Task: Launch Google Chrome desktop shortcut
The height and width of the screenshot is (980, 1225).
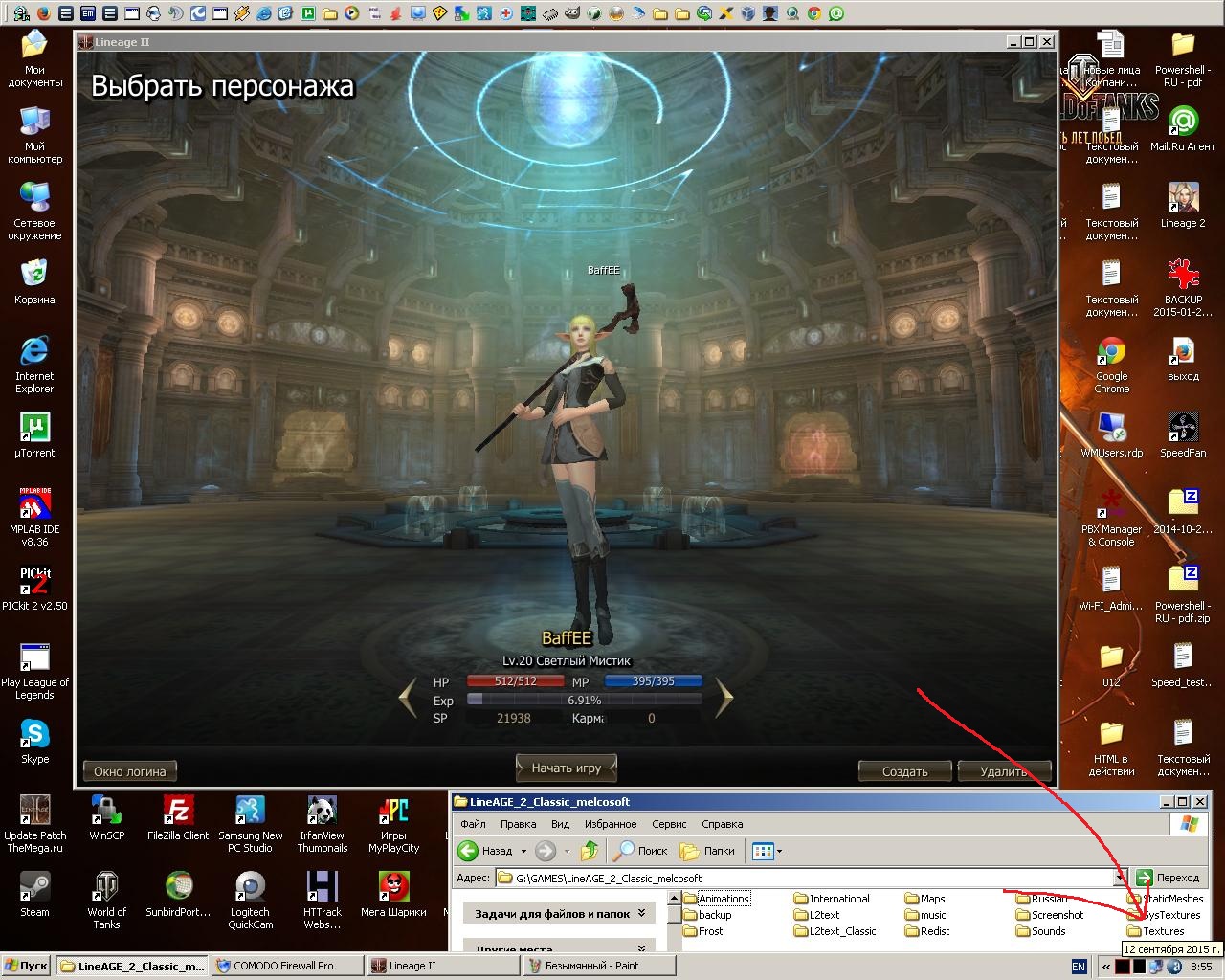Action: click(1111, 365)
